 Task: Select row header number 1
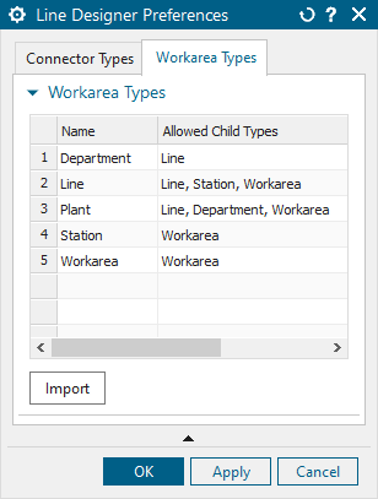click(x=44, y=157)
